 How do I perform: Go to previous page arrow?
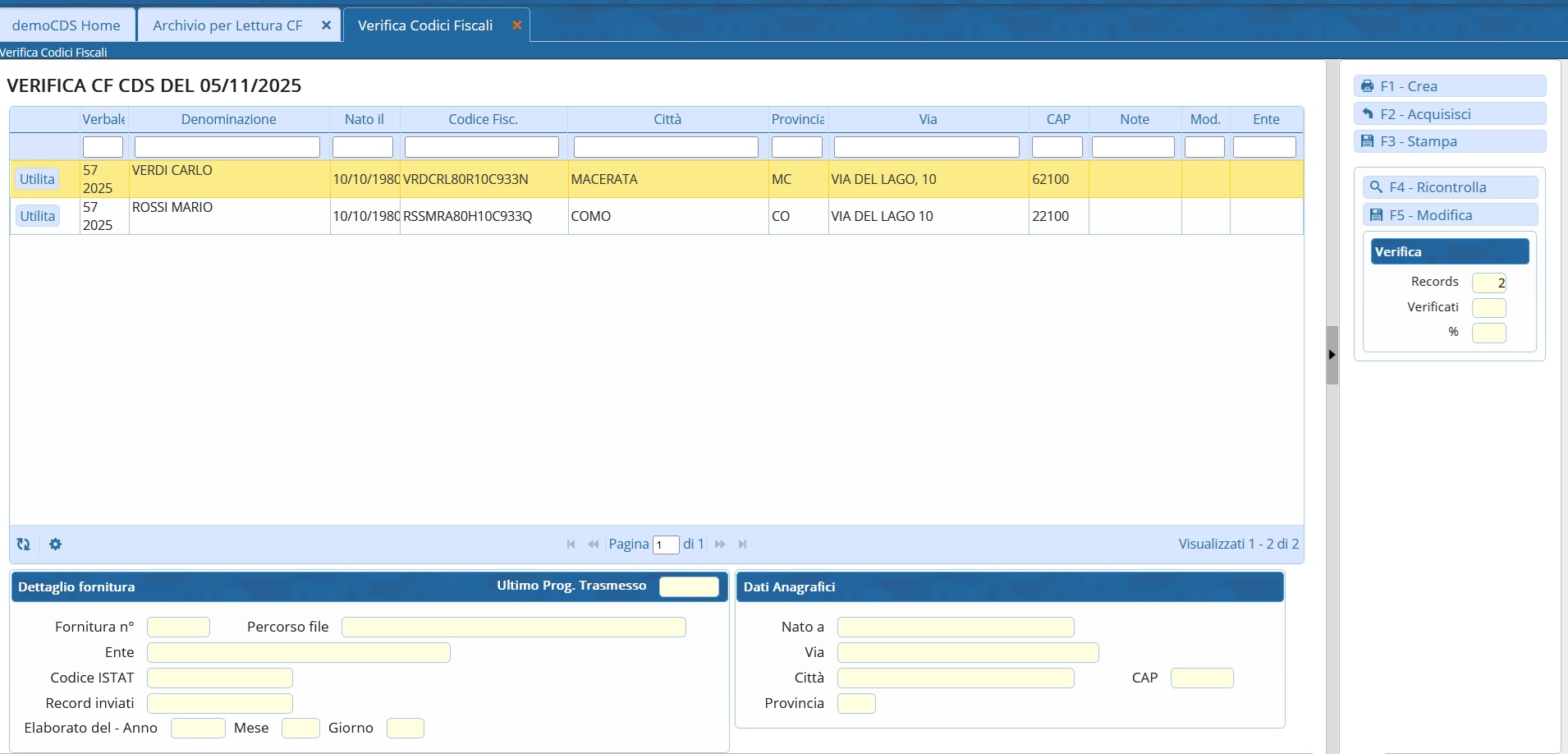click(x=593, y=544)
